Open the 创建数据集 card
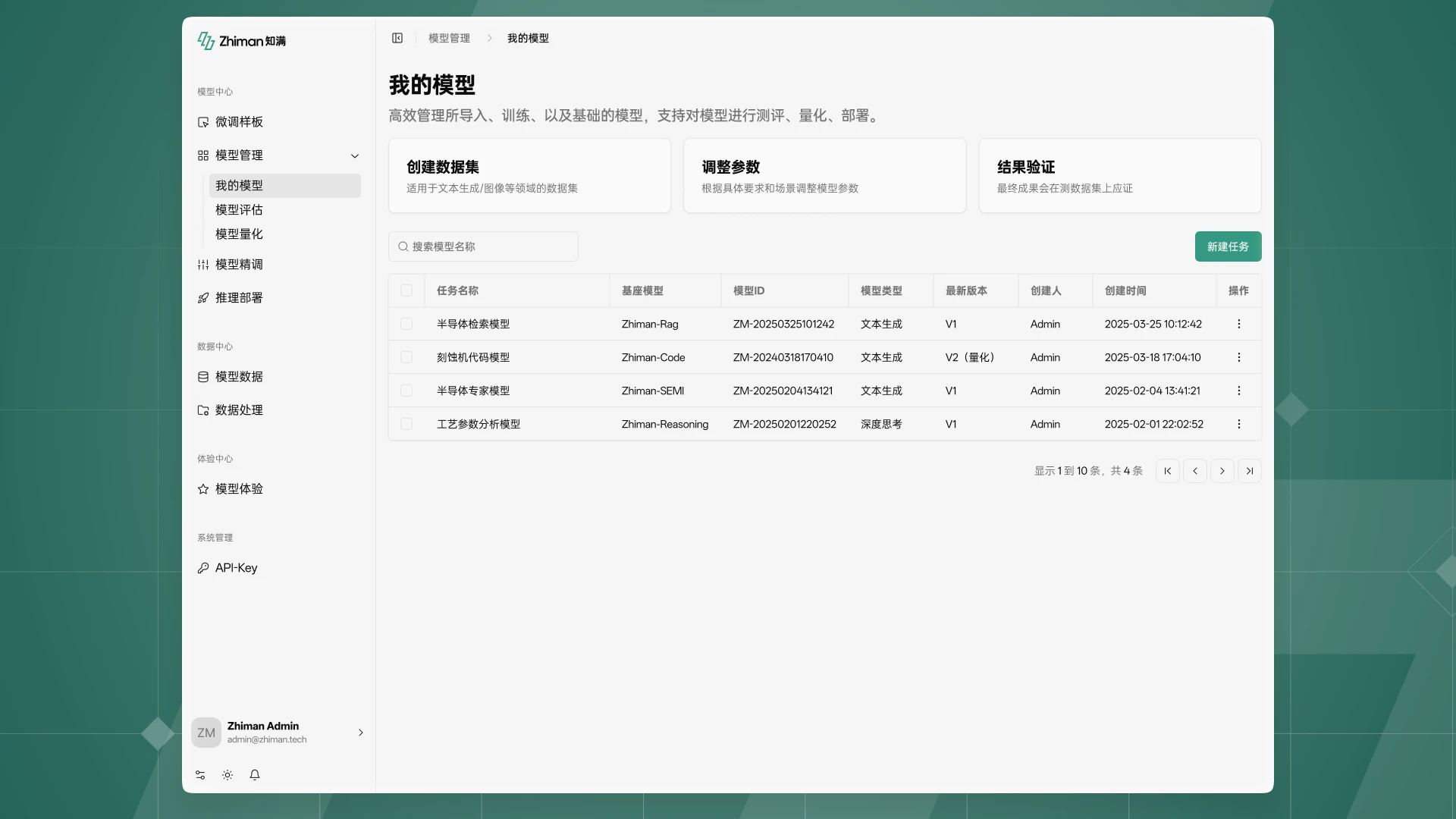This screenshot has height=819, width=1456. point(529,175)
